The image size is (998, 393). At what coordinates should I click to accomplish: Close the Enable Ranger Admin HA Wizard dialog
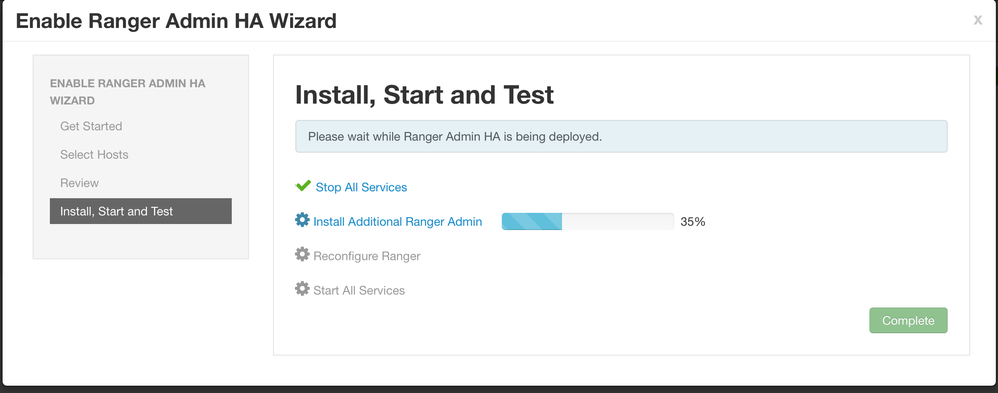pyautogui.click(x=978, y=20)
